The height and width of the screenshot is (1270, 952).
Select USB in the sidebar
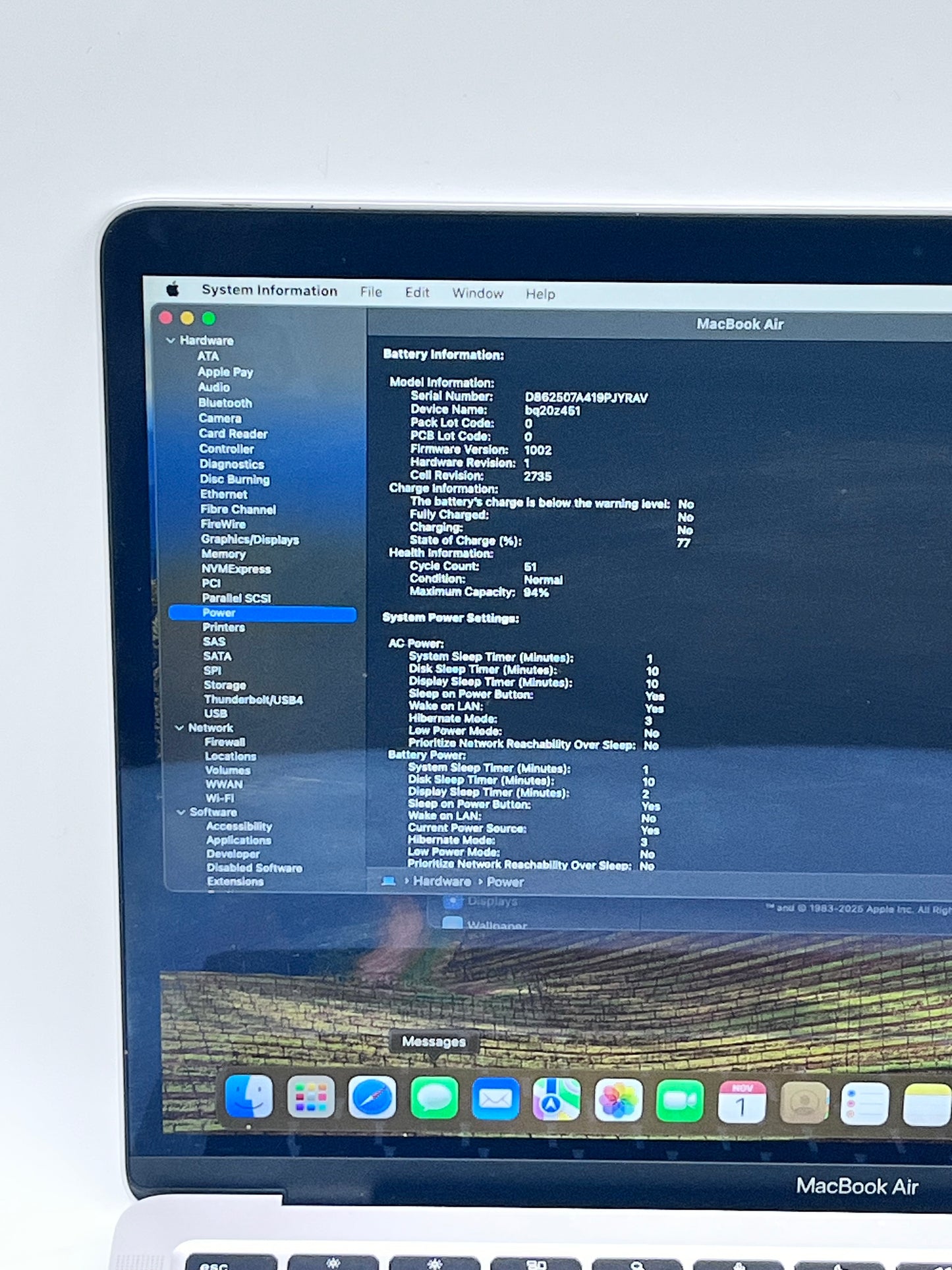pos(215,713)
